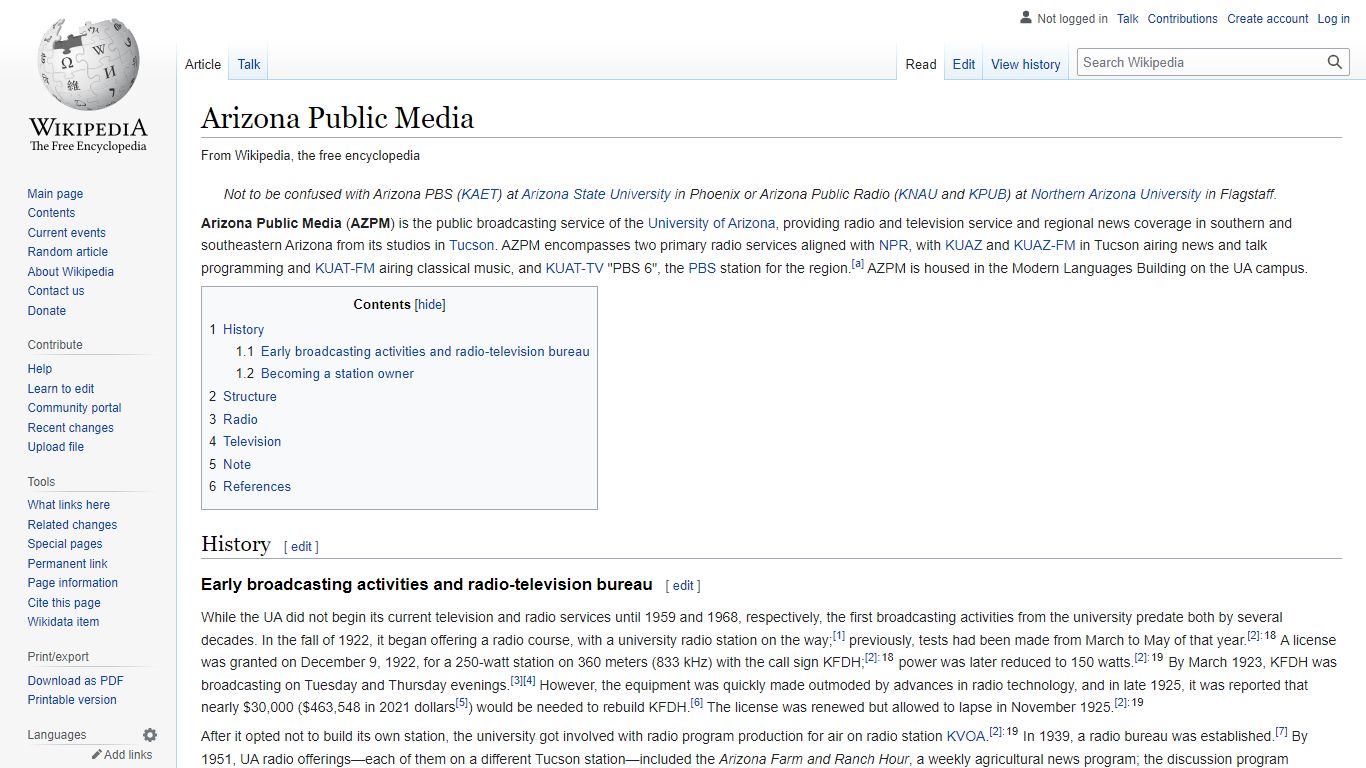Open University of Arizona link
This screenshot has height=768, width=1366.
(x=711, y=223)
